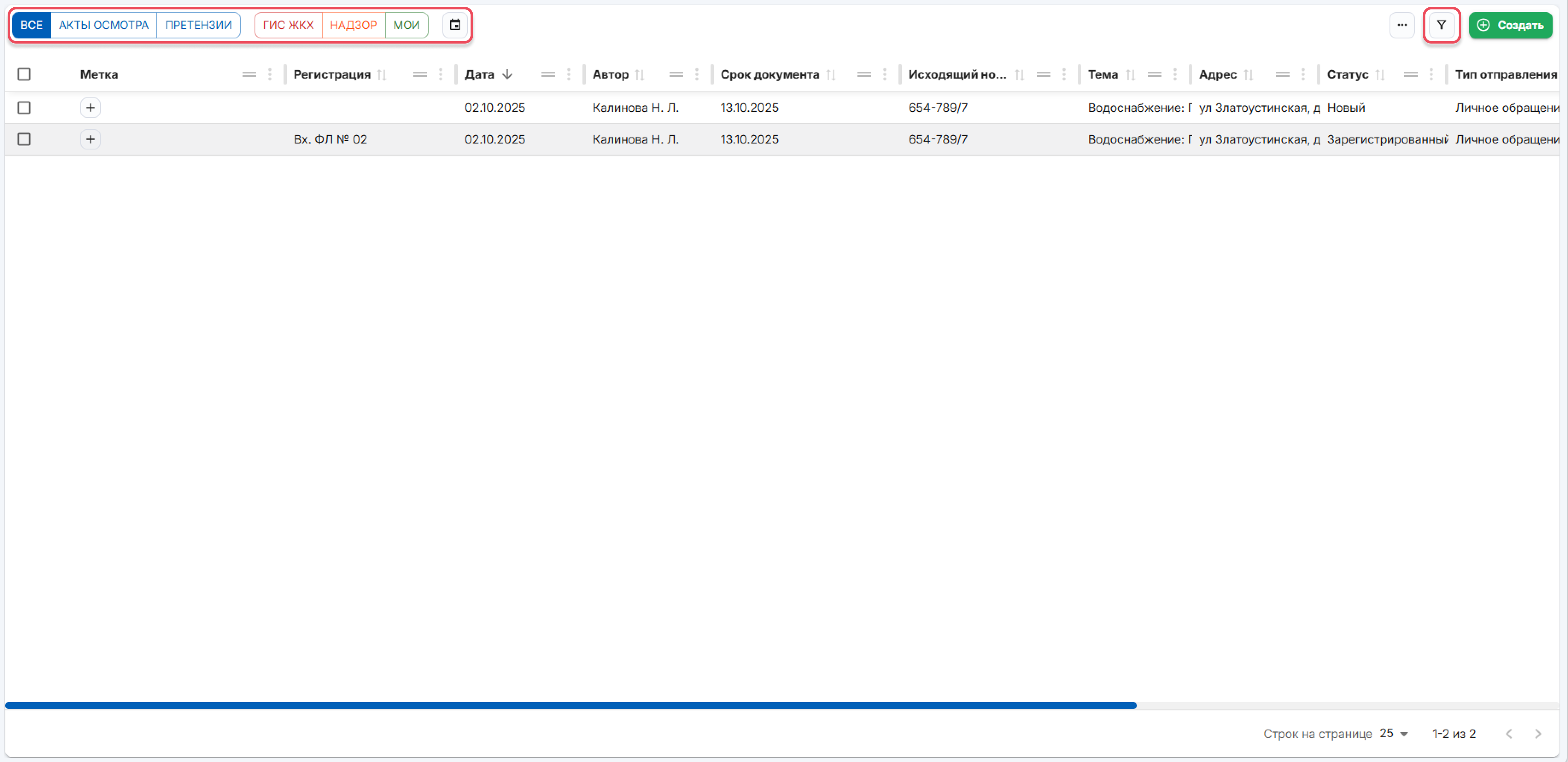
Task: Click the Регистрация column sort icon
Action: (x=382, y=74)
